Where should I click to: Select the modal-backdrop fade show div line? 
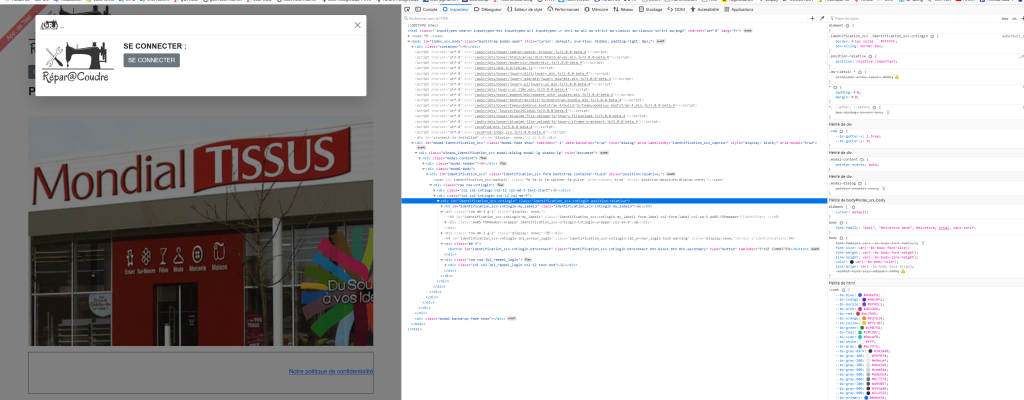(459, 318)
